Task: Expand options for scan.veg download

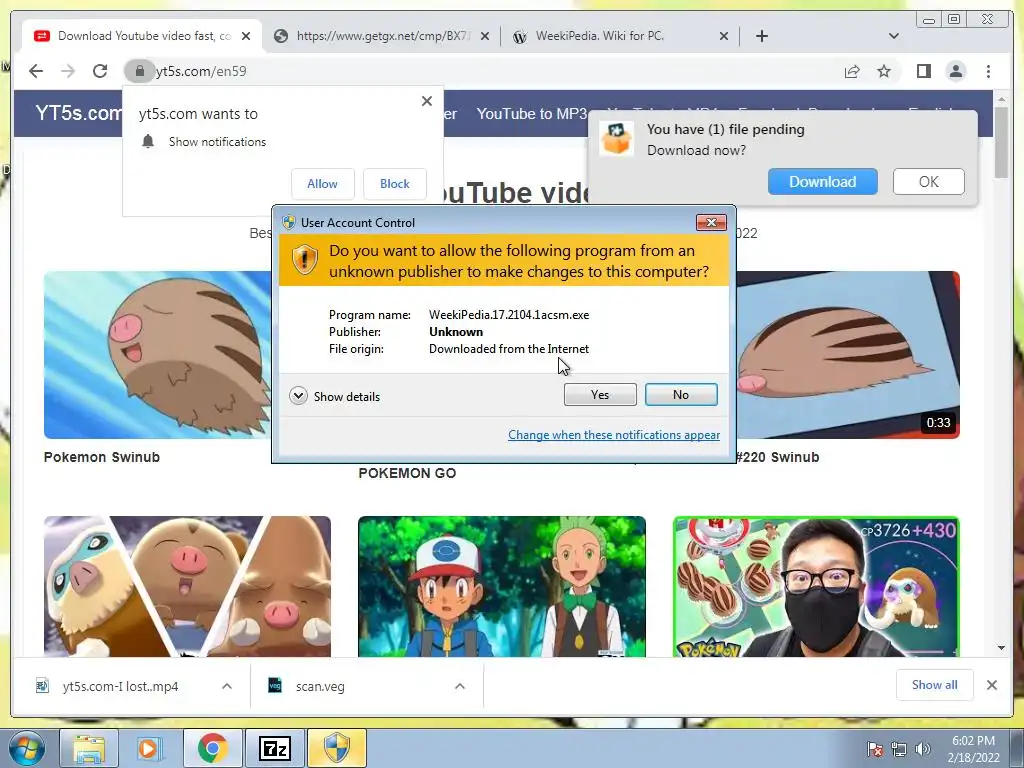Action: (460, 686)
